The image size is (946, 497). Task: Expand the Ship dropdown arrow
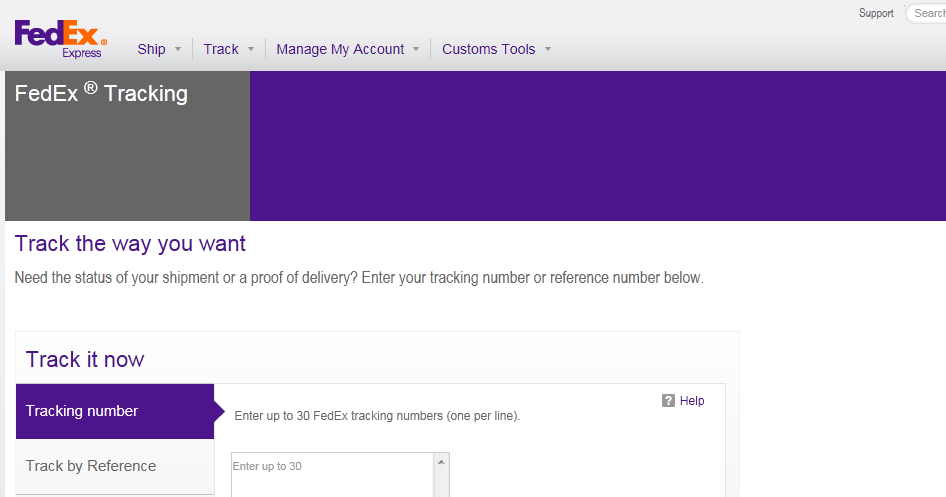pos(178,49)
